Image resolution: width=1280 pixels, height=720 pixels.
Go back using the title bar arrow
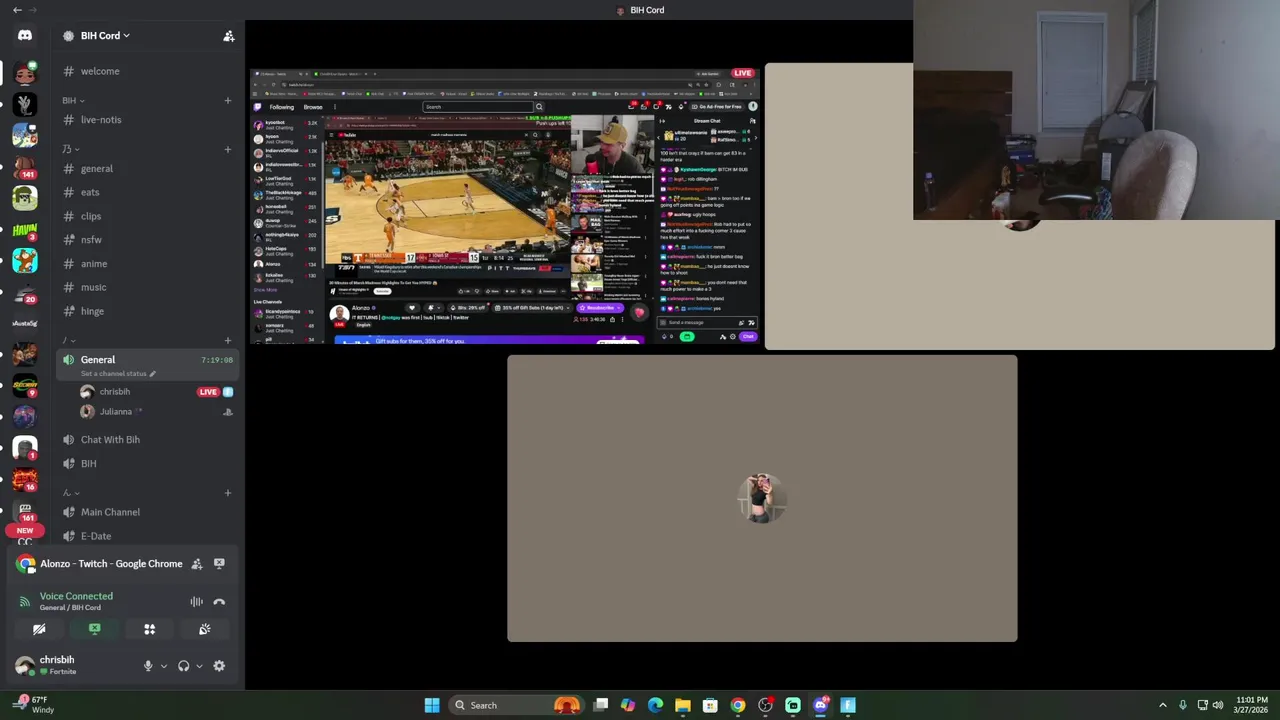(x=17, y=10)
